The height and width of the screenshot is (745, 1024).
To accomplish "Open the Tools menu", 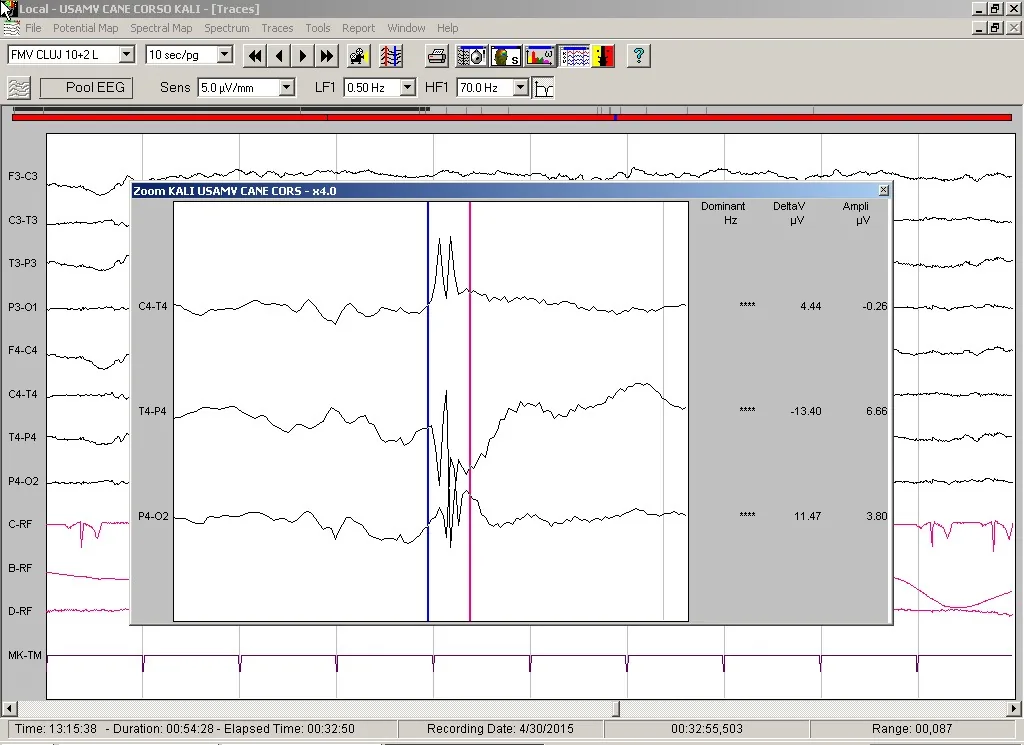I will (317, 28).
